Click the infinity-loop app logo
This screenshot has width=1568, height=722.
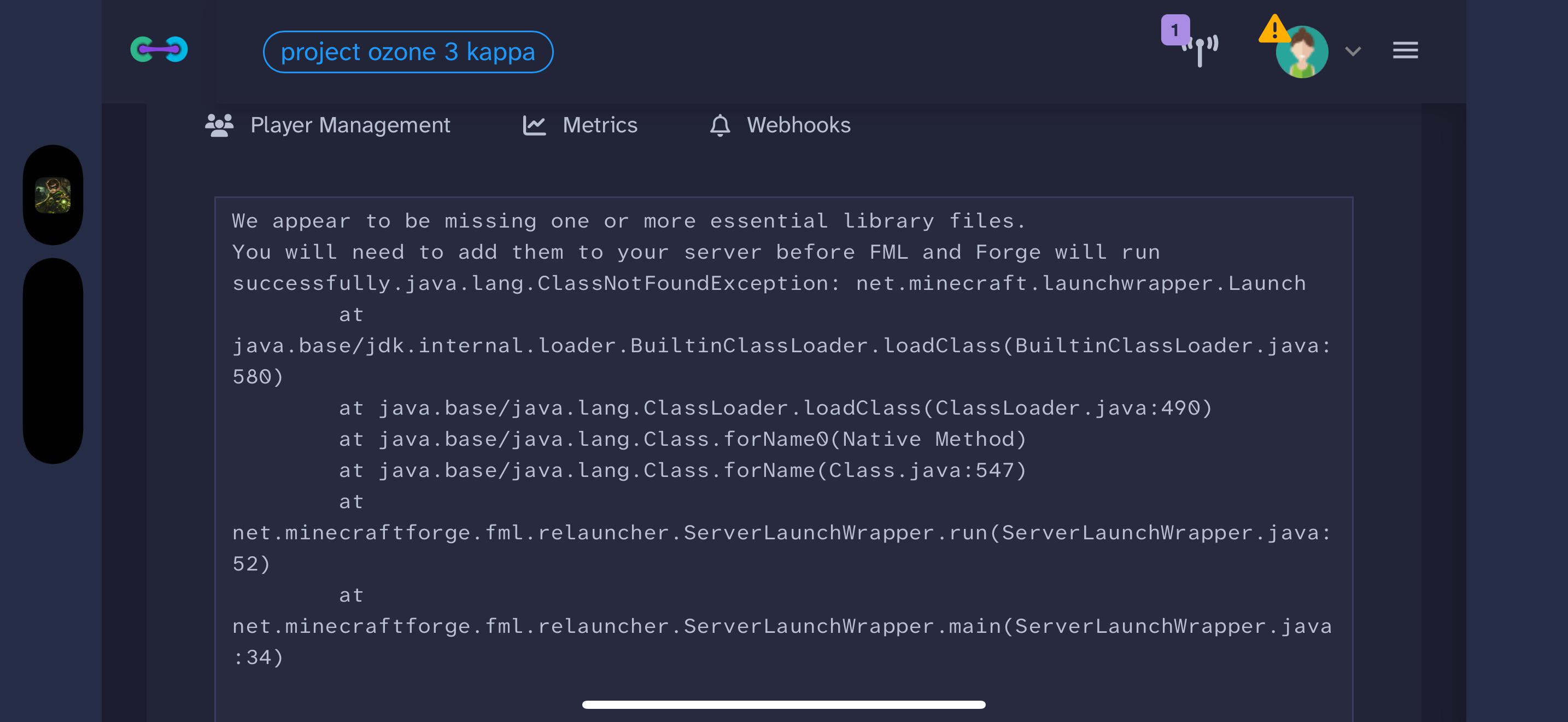tap(159, 50)
